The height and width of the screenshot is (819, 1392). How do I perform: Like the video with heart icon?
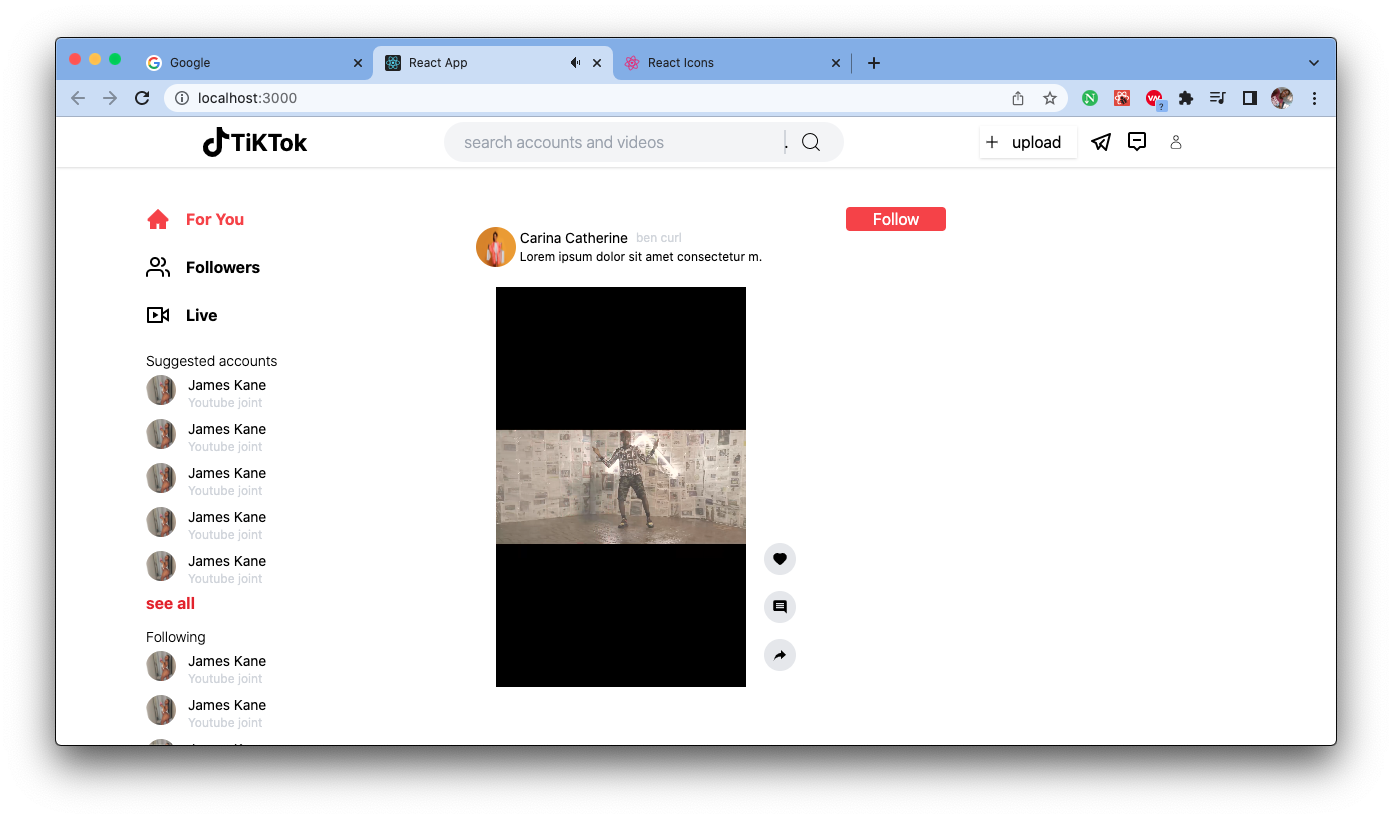click(x=780, y=559)
